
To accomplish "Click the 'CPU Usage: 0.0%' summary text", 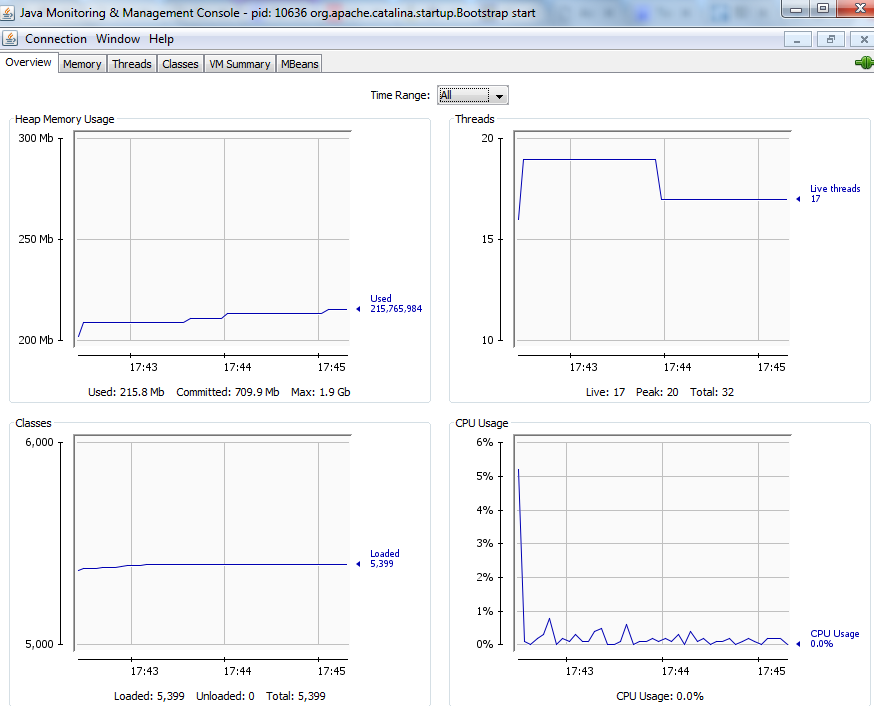I will pos(660,696).
